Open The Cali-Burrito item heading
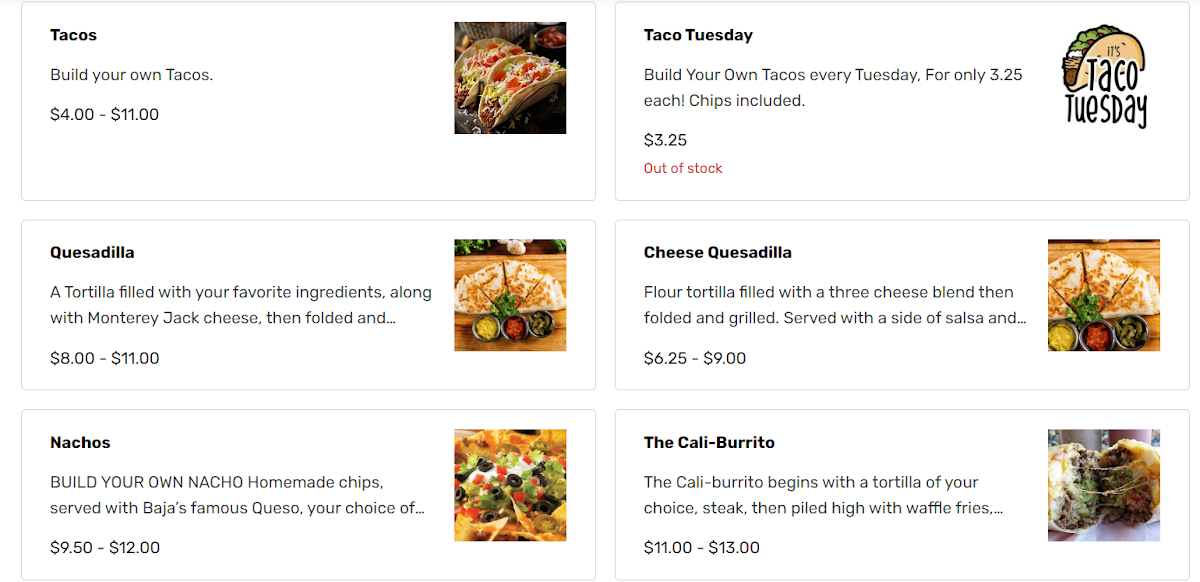The image size is (1200, 582). 709,442
